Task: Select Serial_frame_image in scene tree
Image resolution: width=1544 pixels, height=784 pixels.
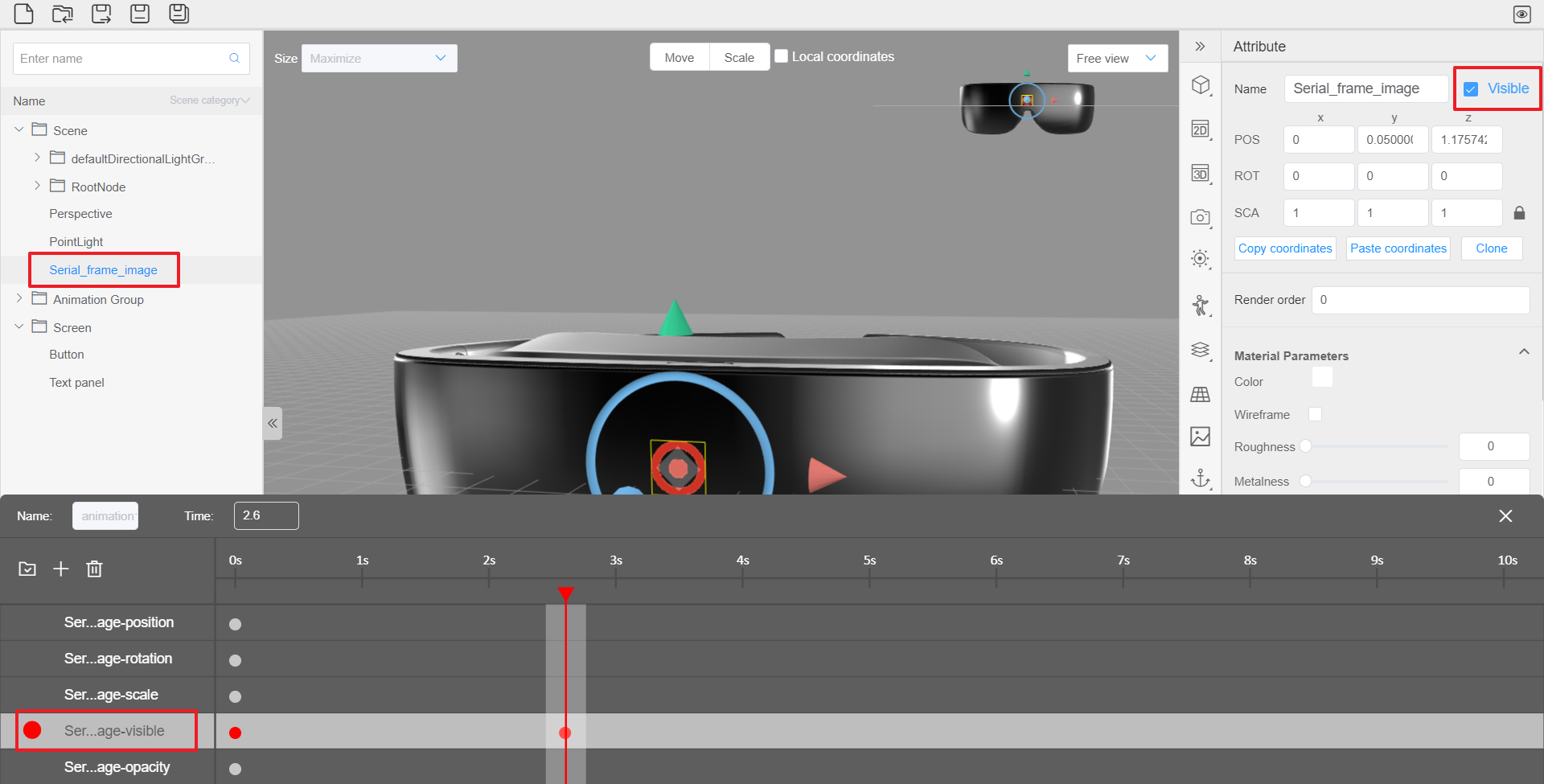Action: click(x=103, y=270)
